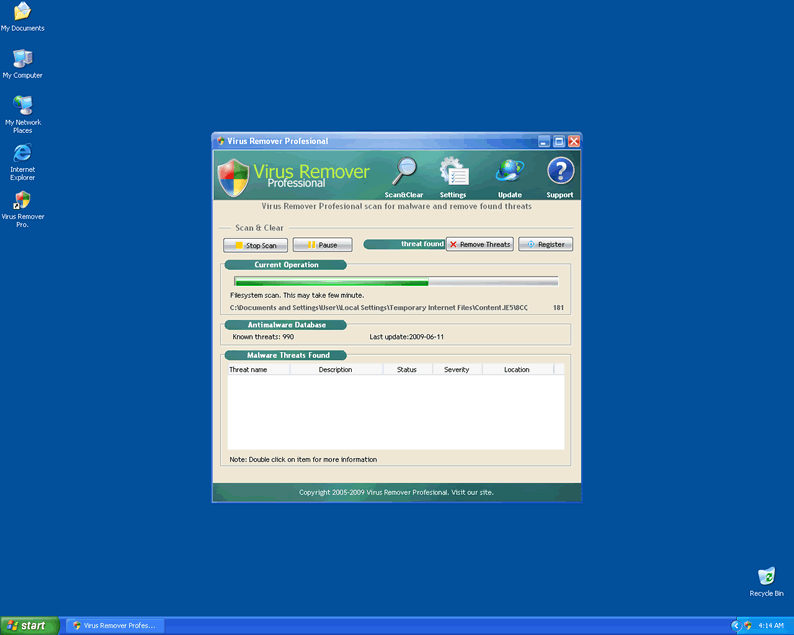Open the Recycle Bin icon
Viewport: 794px width, 635px height.
766,580
